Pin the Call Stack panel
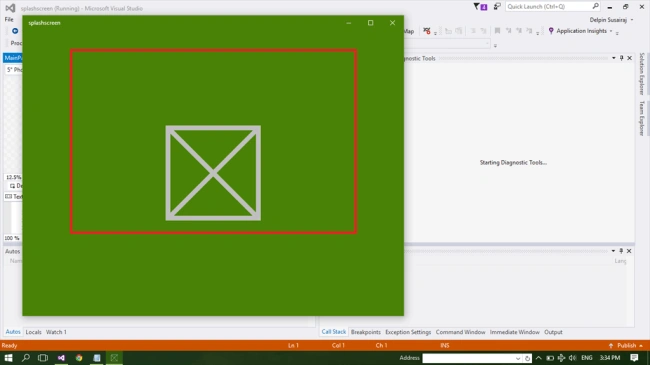650x365 pixels. (621, 251)
